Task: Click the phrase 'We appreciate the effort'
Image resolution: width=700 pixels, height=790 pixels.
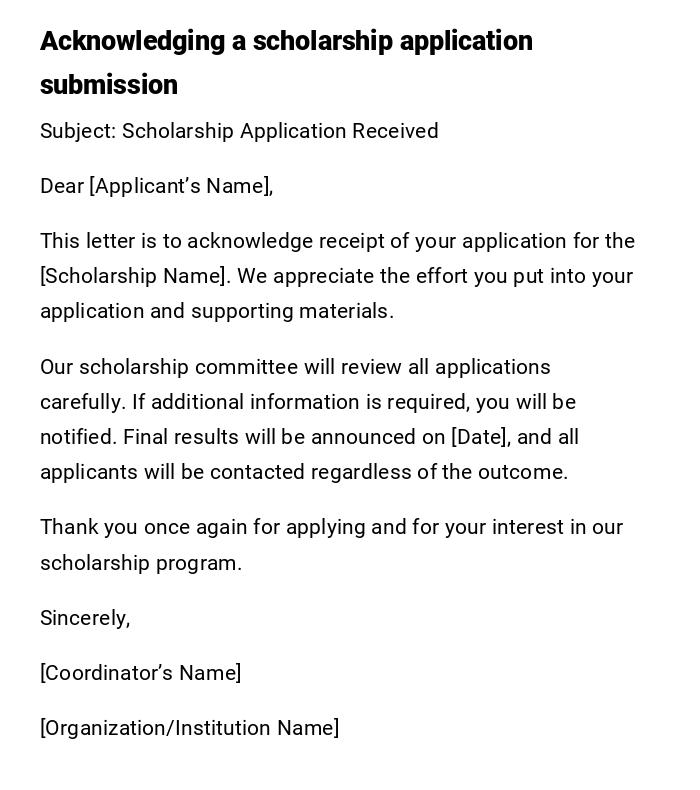Action: [x=354, y=276]
